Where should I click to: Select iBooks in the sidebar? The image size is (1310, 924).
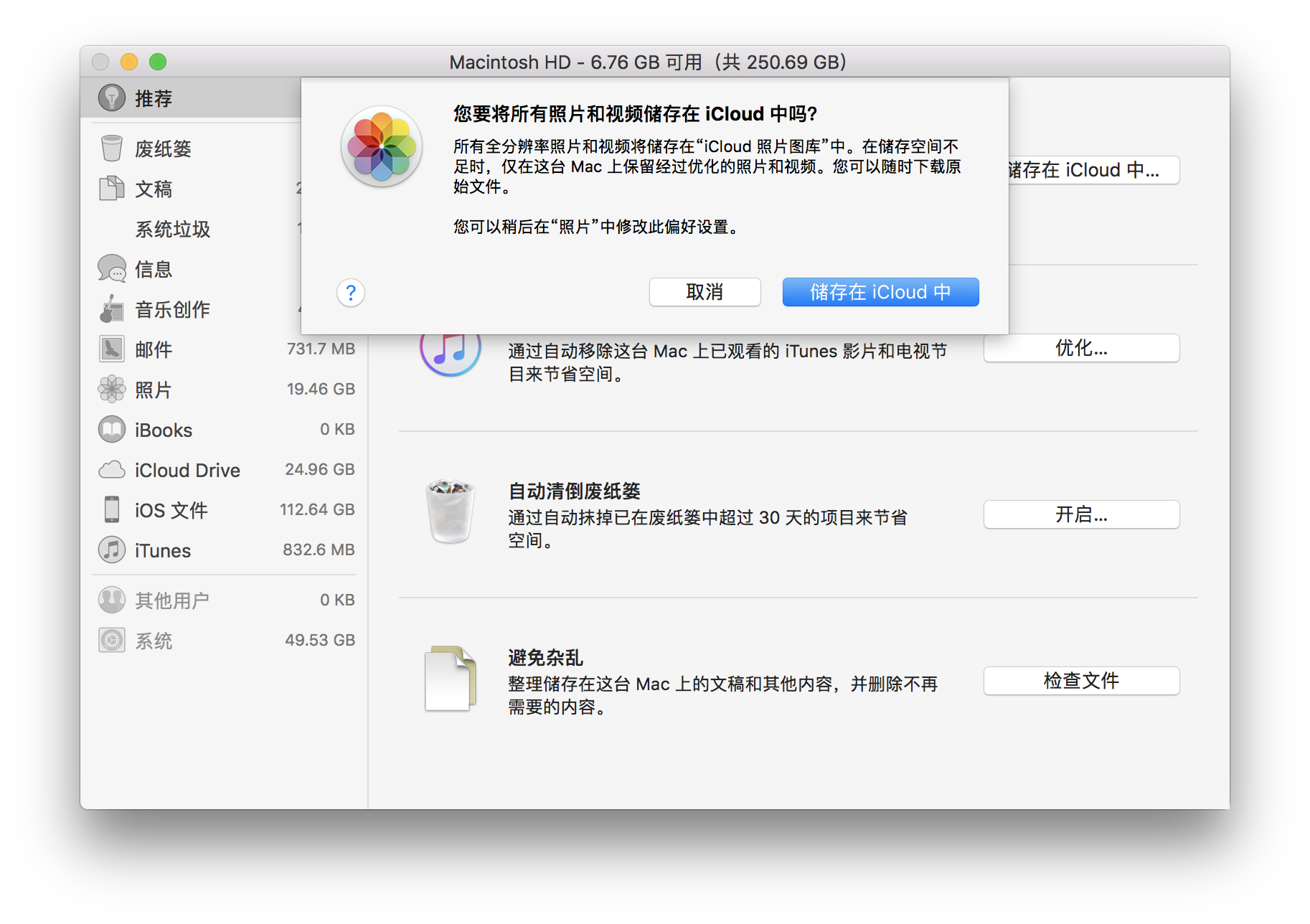tap(224, 430)
